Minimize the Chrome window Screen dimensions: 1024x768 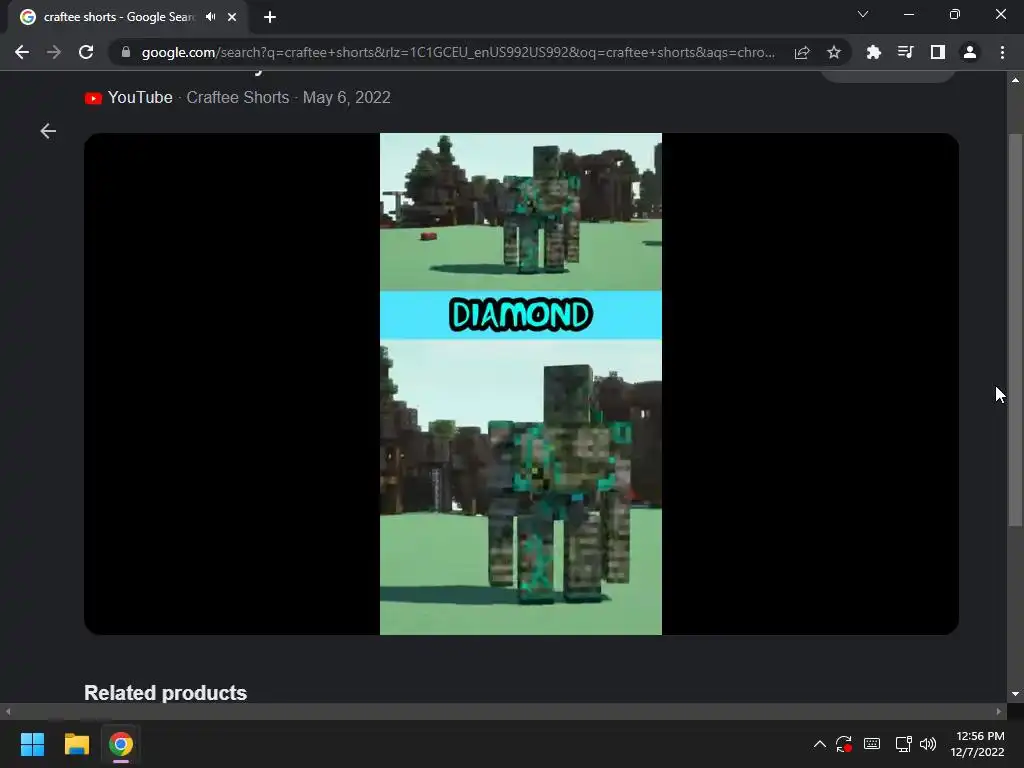909,14
